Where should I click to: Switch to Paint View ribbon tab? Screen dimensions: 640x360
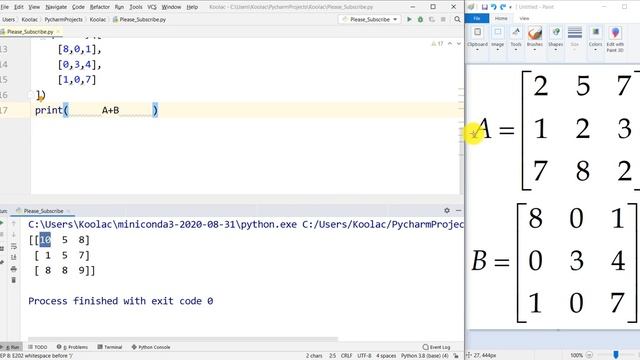pos(524,18)
